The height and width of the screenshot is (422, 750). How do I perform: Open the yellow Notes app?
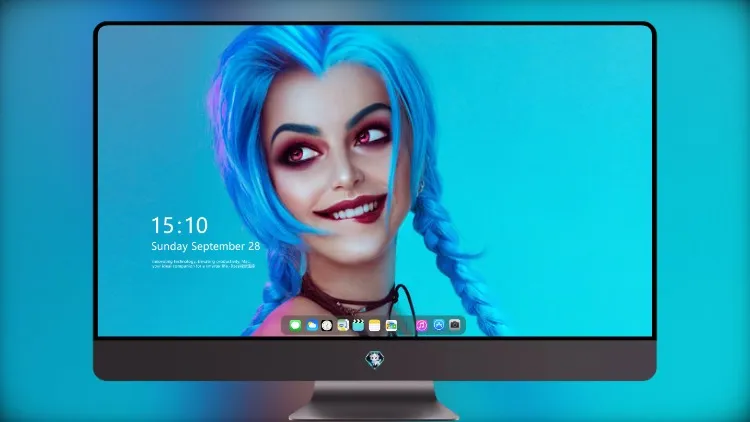pos(375,325)
